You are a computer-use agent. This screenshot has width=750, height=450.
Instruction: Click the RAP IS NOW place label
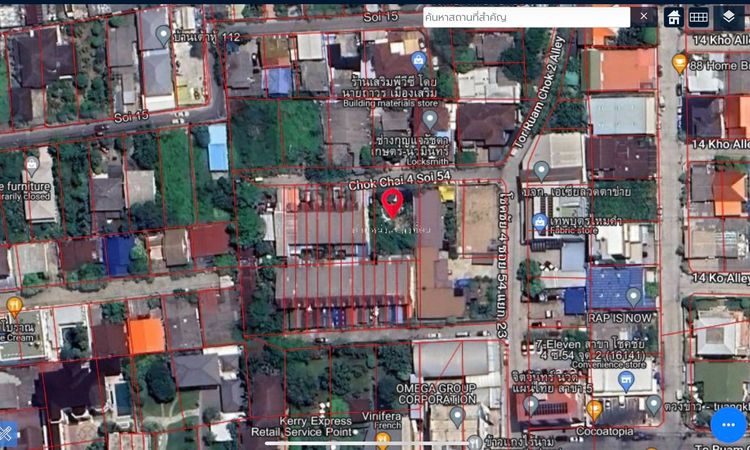click(620, 318)
